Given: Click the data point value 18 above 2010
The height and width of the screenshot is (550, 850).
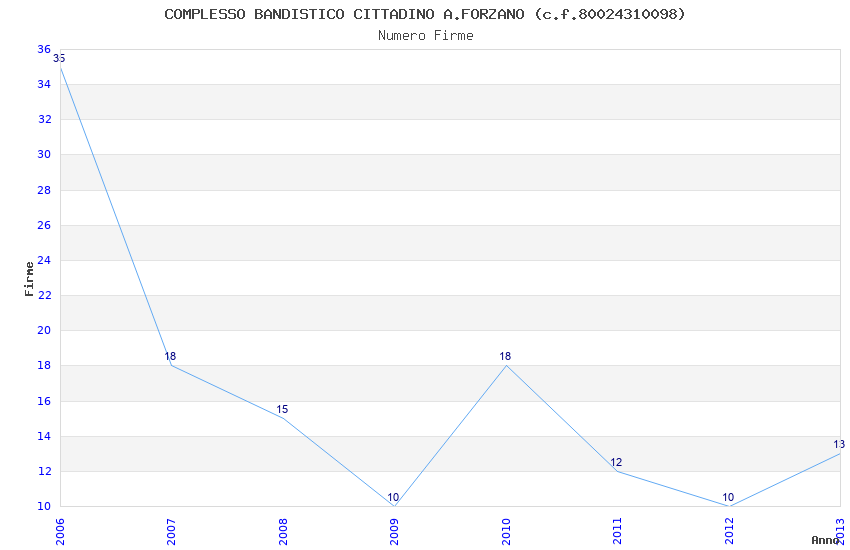Looking at the screenshot, I should [505, 357].
